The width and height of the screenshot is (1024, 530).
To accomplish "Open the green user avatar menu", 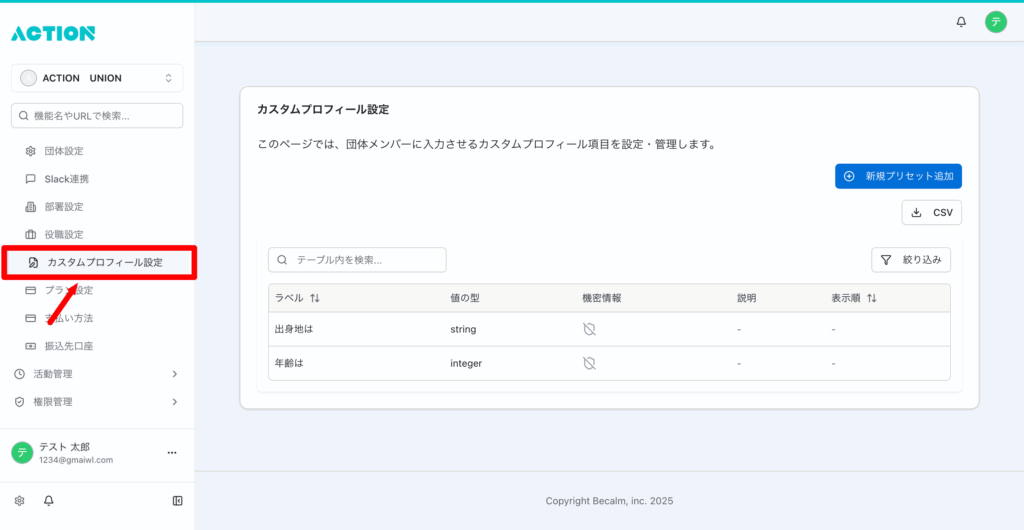I will [995, 21].
